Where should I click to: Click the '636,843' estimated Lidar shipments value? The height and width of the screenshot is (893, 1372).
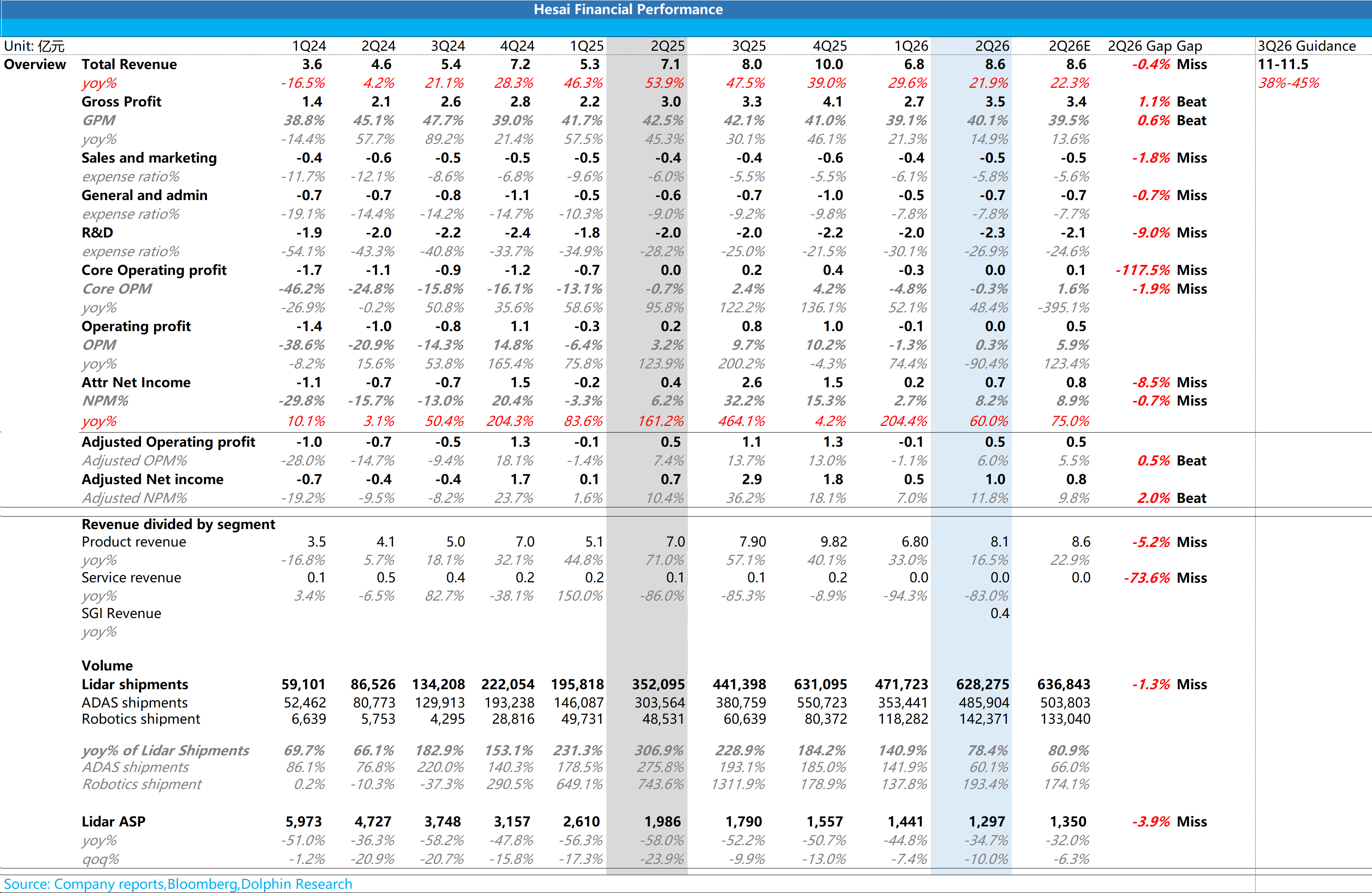point(1063,684)
